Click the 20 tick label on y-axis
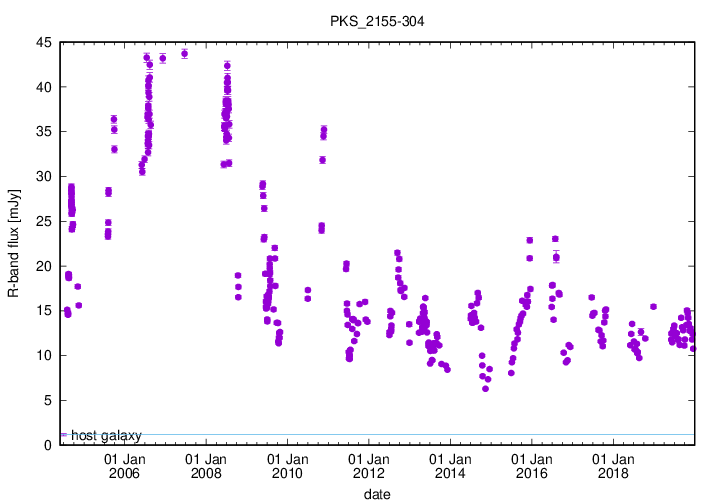 (x=44, y=266)
